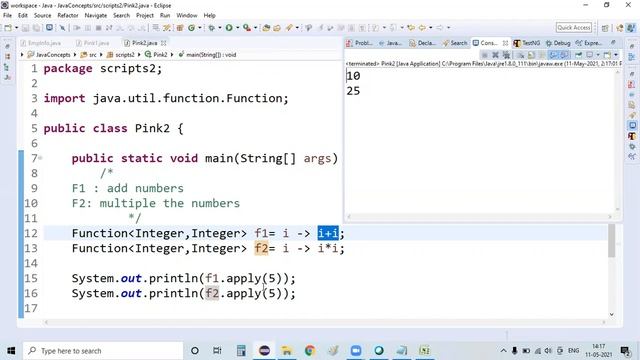Open the Open Console dropdown arrow
Image resolution: width=640 pixels, height=360 pixels.
click(x=616, y=55)
